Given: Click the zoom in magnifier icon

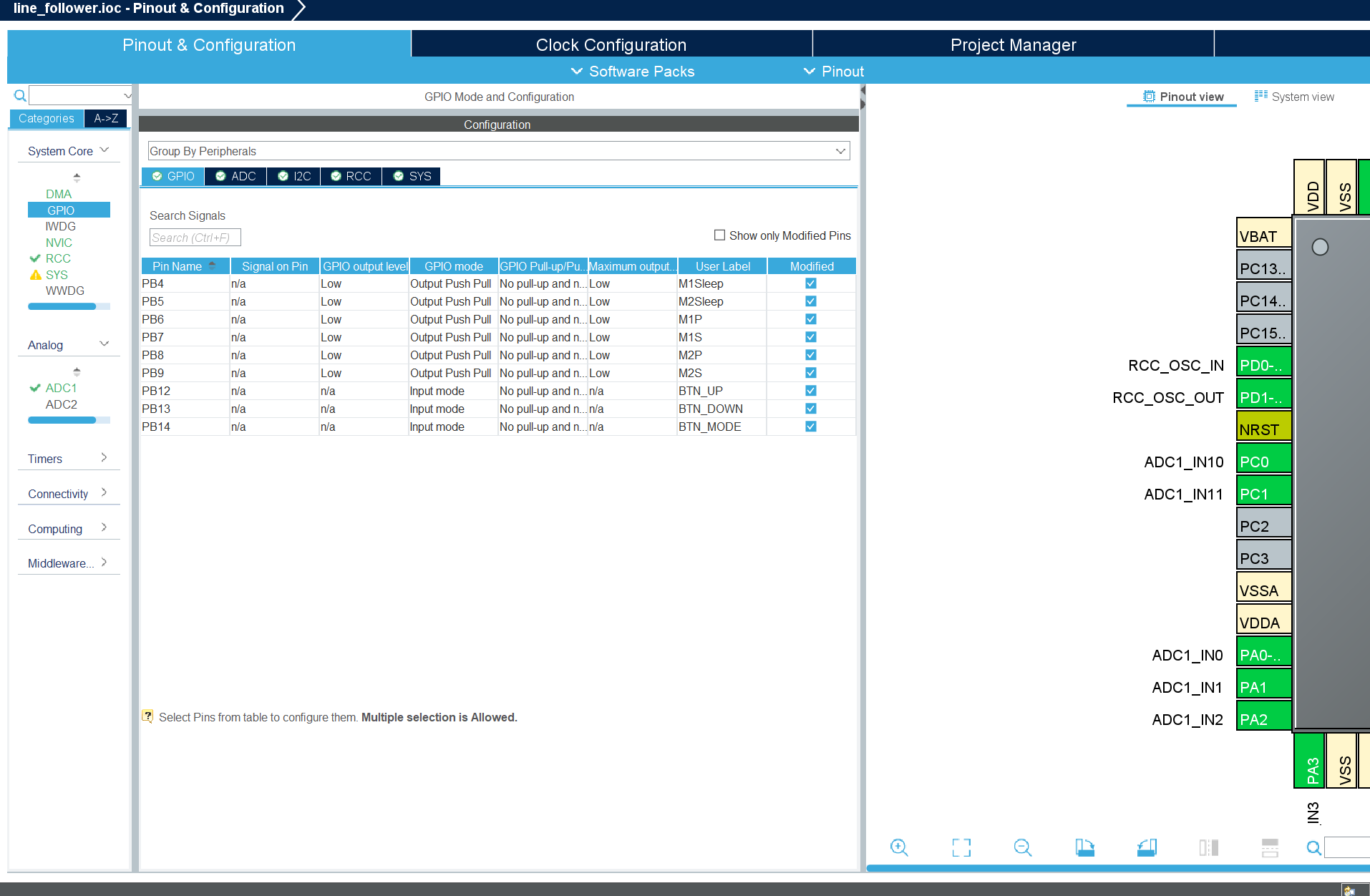Looking at the screenshot, I should click(x=899, y=848).
